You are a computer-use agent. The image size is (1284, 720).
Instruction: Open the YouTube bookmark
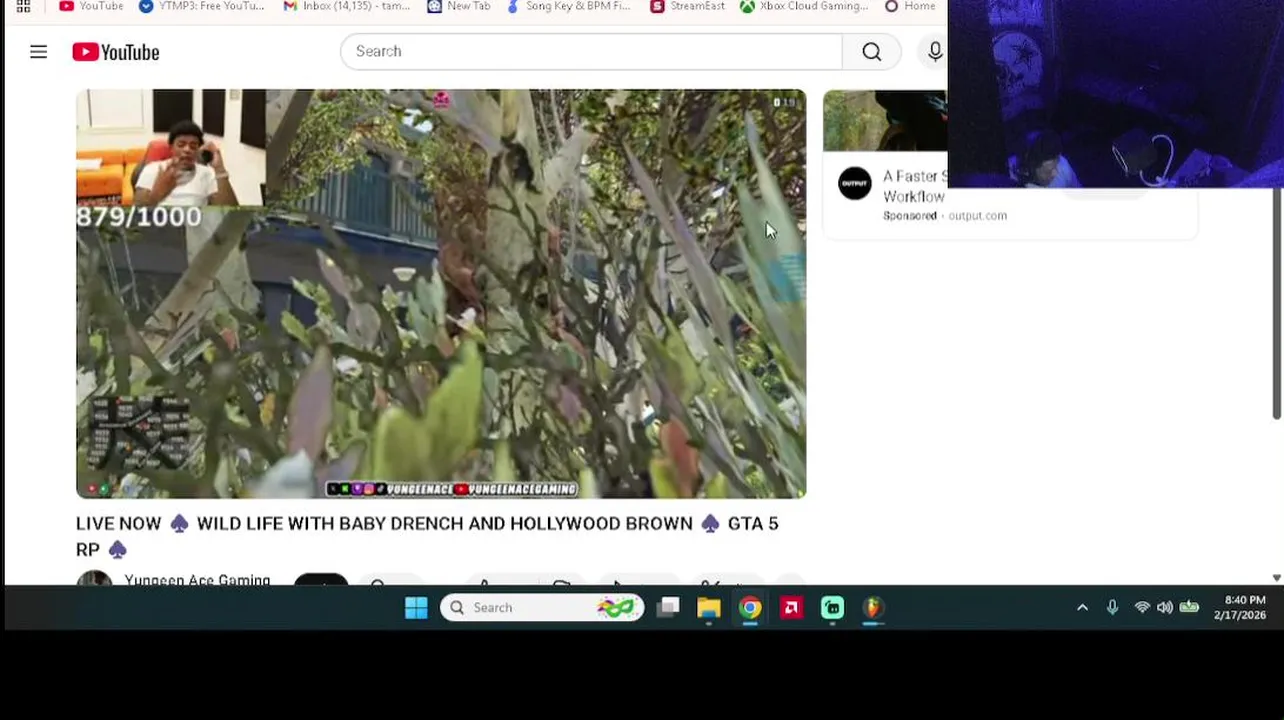point(91,6)
